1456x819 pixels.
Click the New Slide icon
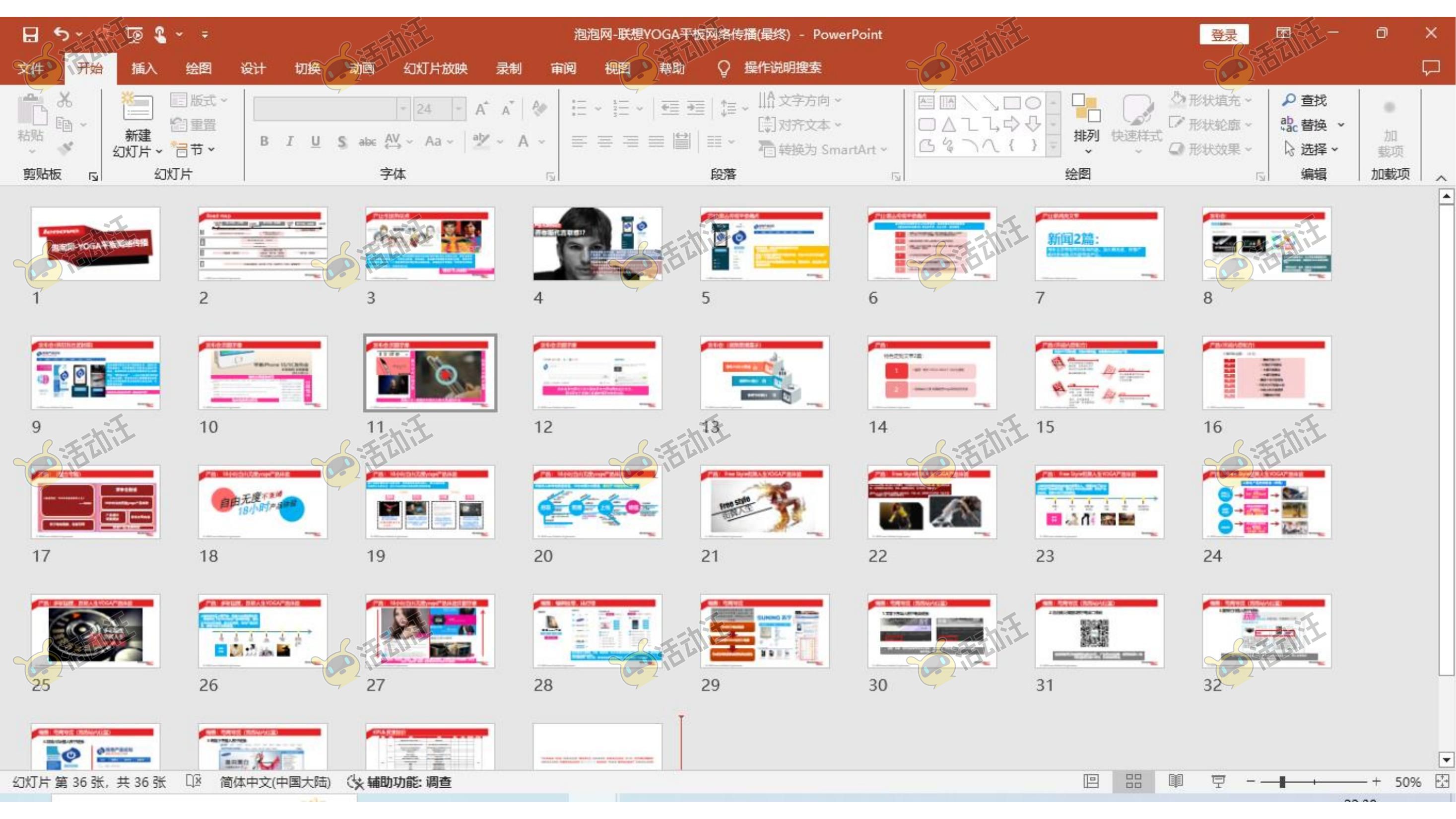tap(137, 106)
